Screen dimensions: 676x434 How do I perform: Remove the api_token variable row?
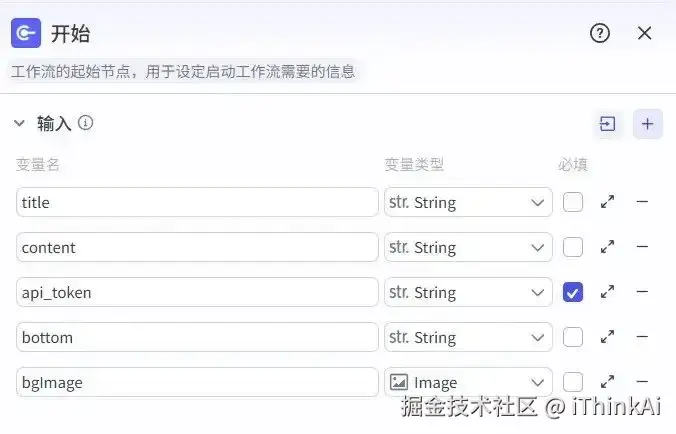click(x=642, y=292)
